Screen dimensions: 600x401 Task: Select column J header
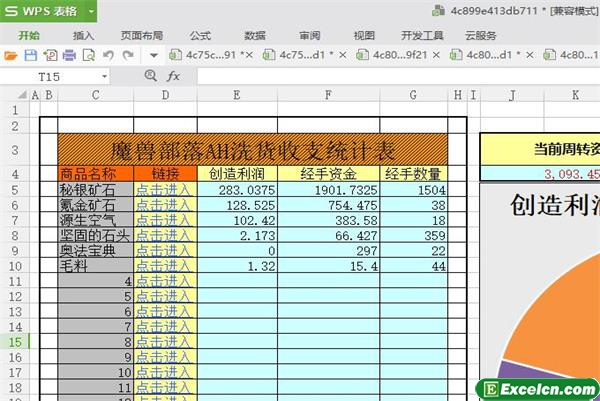(512, 95)
